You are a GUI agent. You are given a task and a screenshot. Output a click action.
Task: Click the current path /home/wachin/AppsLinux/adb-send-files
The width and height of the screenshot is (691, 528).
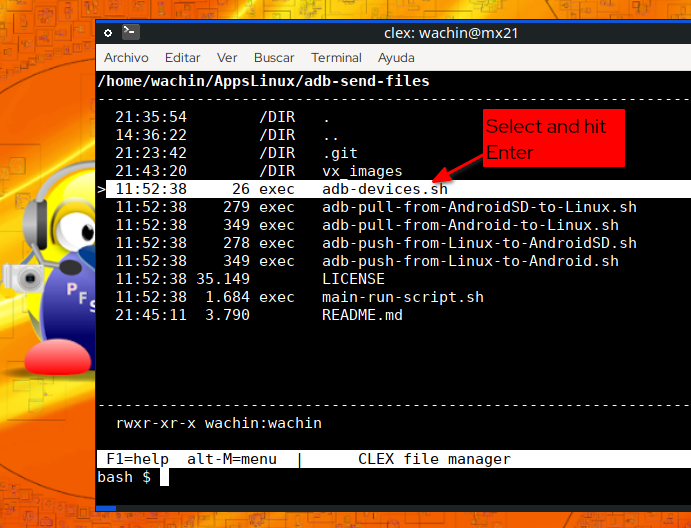[264, 82]
